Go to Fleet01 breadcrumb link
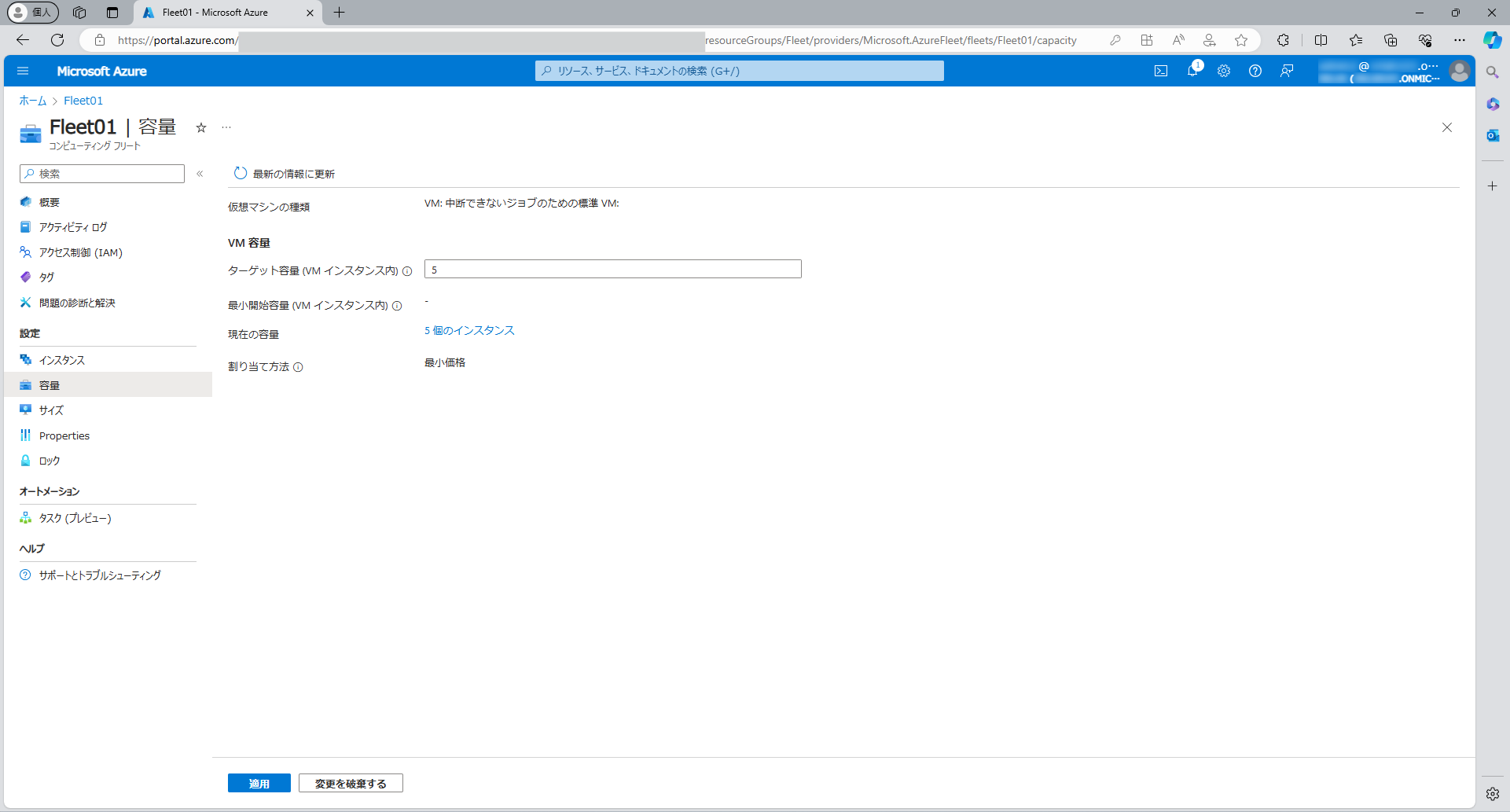The height and width of the screenshot is (812, 1510). pos(83,101)
